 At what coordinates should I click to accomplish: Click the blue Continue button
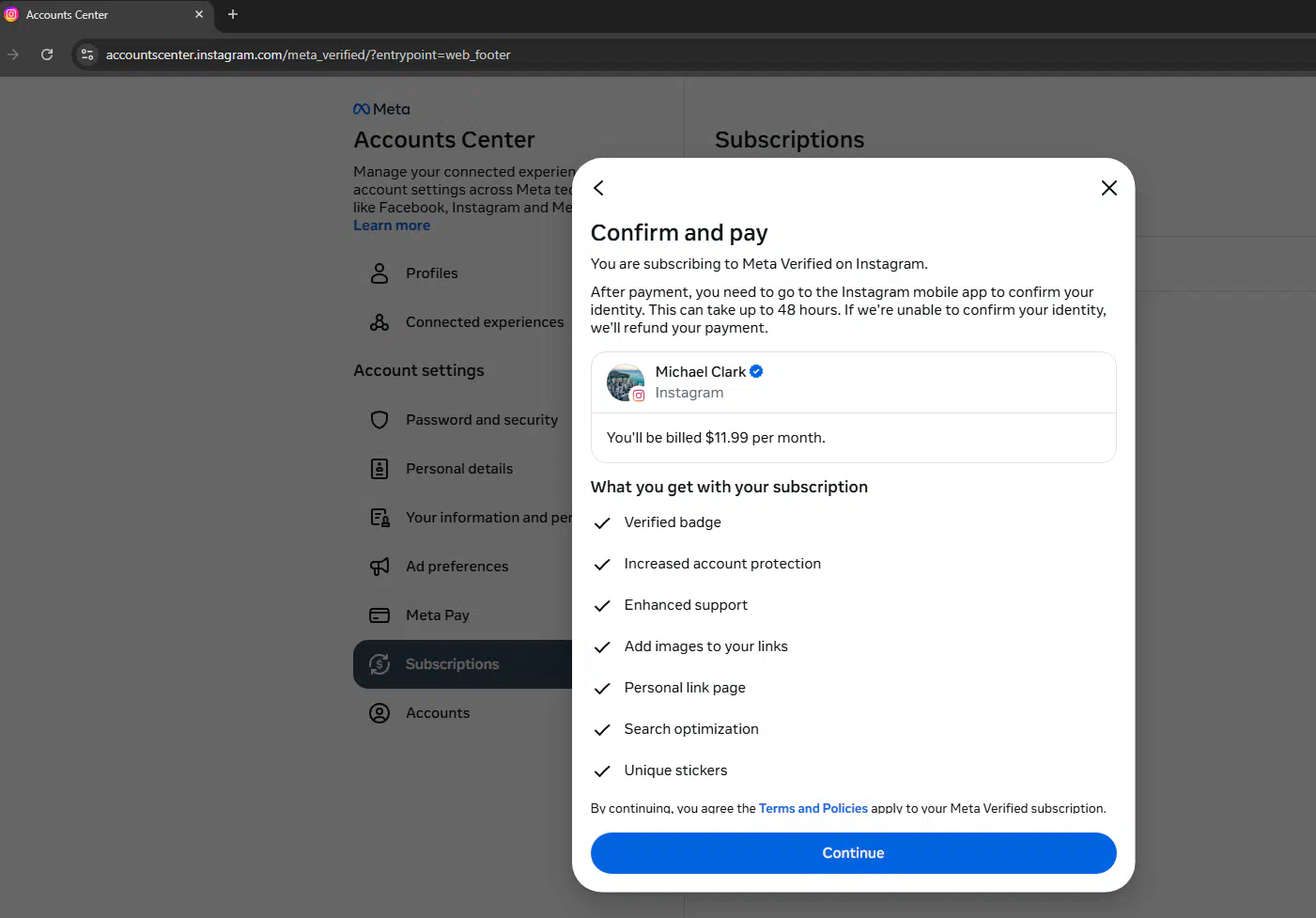[x=853, y=853]
